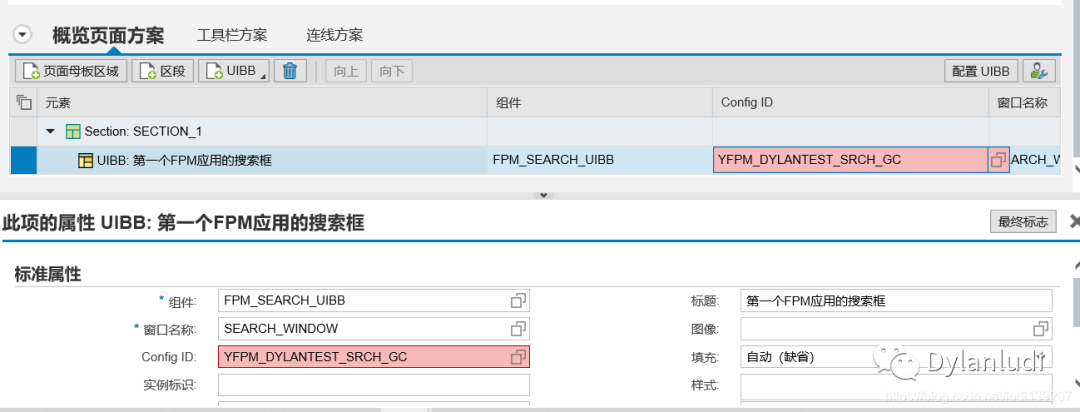
Task: Add a new 区段 section
Action: 163,71
